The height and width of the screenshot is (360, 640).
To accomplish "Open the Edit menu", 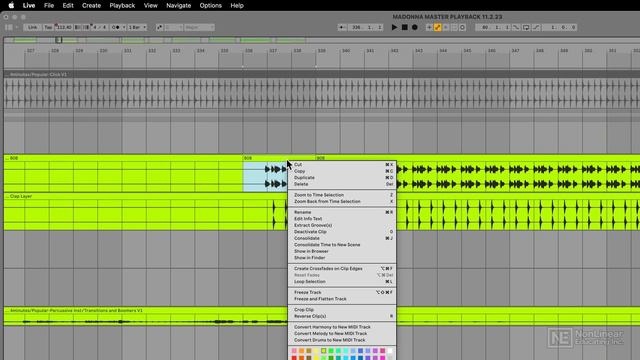I will pyautogui.click(x=68, y=5).
